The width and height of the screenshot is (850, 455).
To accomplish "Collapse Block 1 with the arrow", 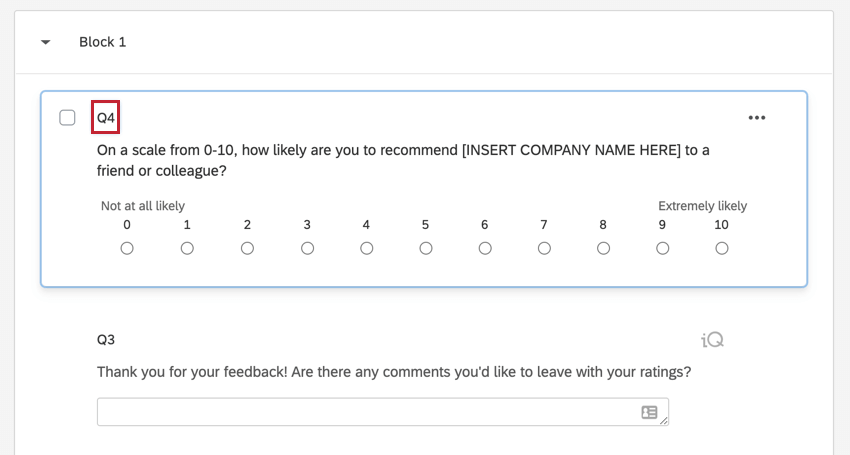I will pos(45,43).
